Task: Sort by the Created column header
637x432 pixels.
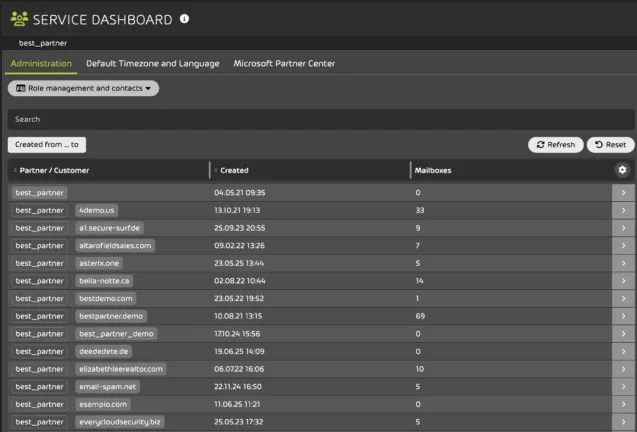Action: tap(234, 170)
